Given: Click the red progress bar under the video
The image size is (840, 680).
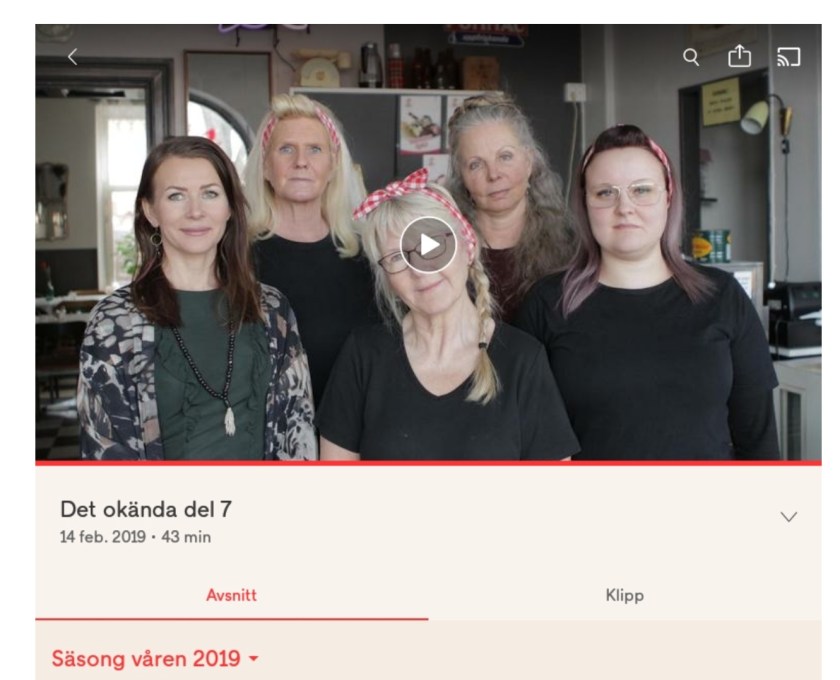Looking at the screenshot, I should pos(428,462).
